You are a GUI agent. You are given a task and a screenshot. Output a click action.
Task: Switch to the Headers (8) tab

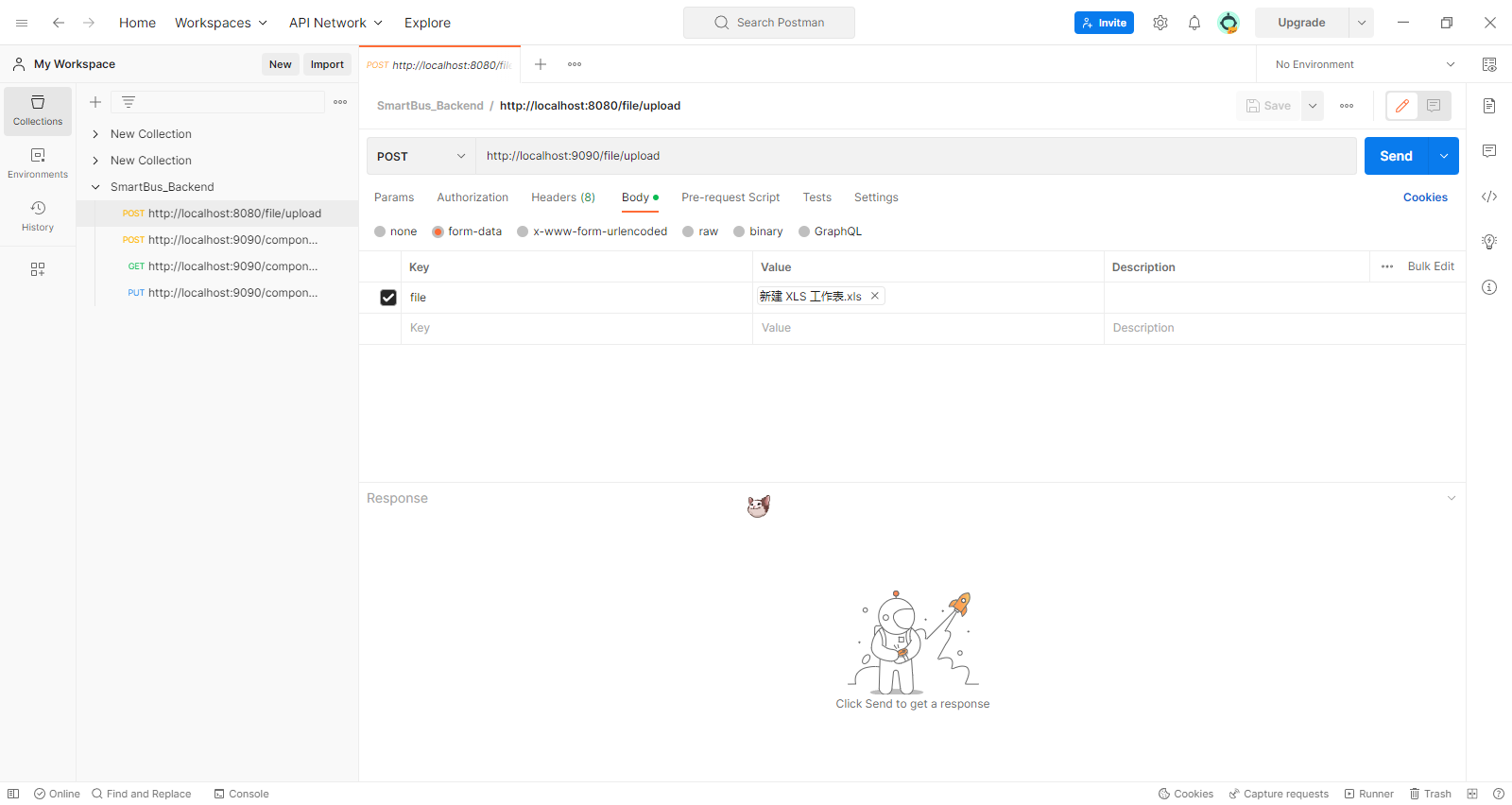[x=562, y=197]
